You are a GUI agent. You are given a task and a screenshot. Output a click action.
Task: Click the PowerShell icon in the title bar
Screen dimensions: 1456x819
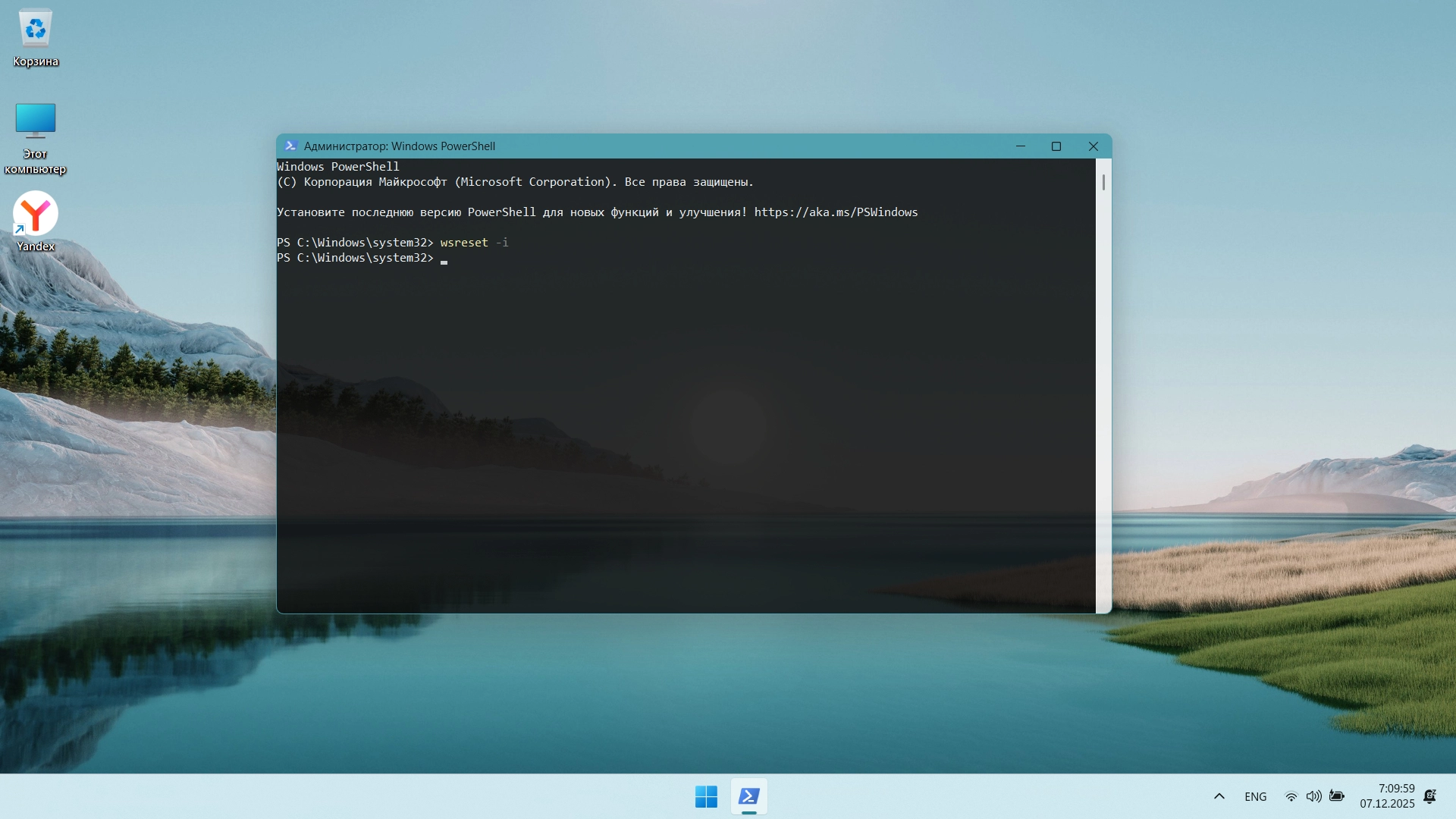tap(290, 146)
